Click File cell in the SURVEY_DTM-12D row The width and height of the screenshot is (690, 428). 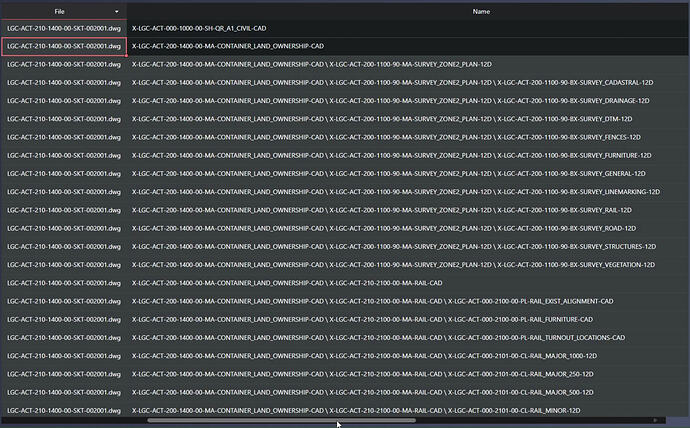[x=64, y=119]
